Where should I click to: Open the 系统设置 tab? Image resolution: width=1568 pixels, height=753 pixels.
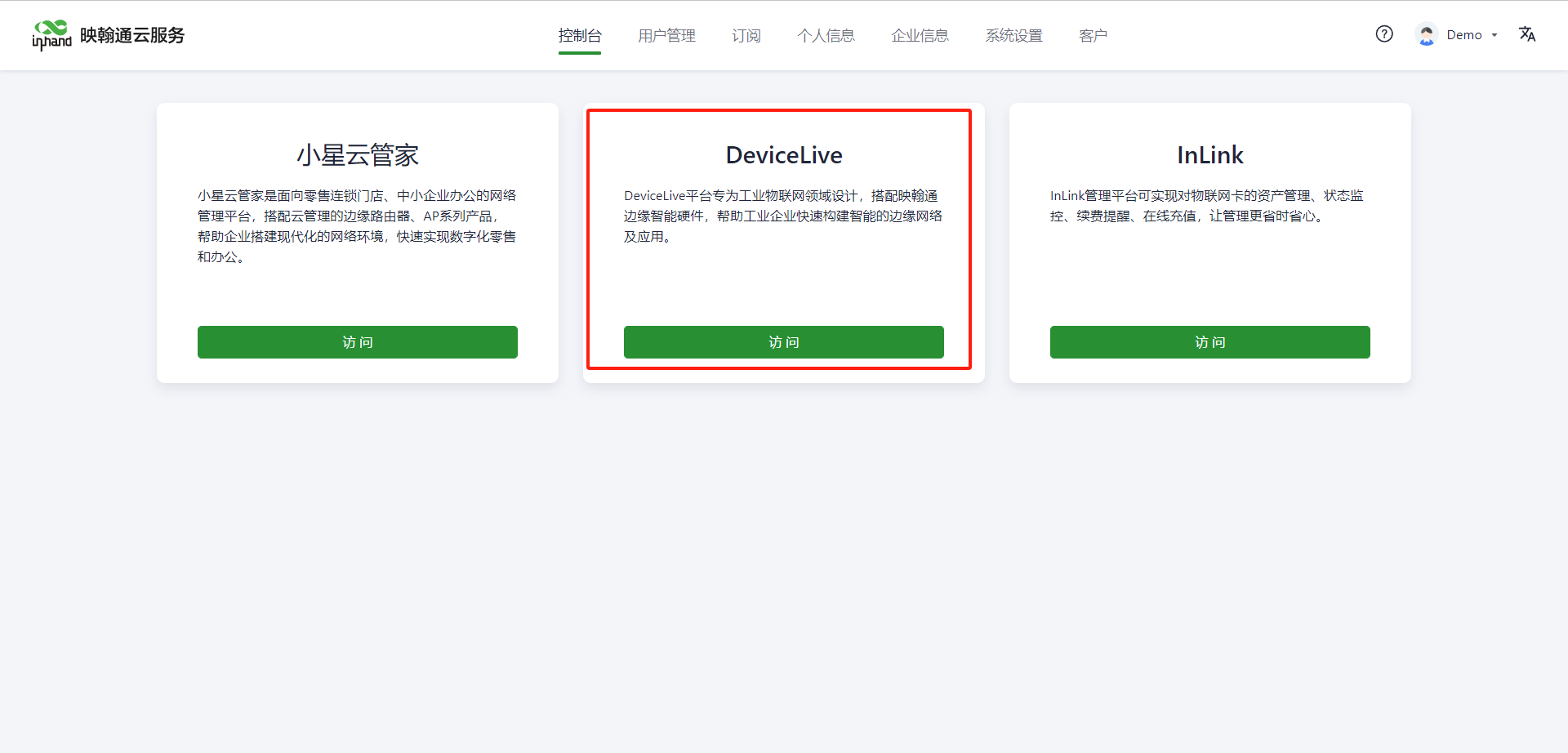click(1013, 35)
